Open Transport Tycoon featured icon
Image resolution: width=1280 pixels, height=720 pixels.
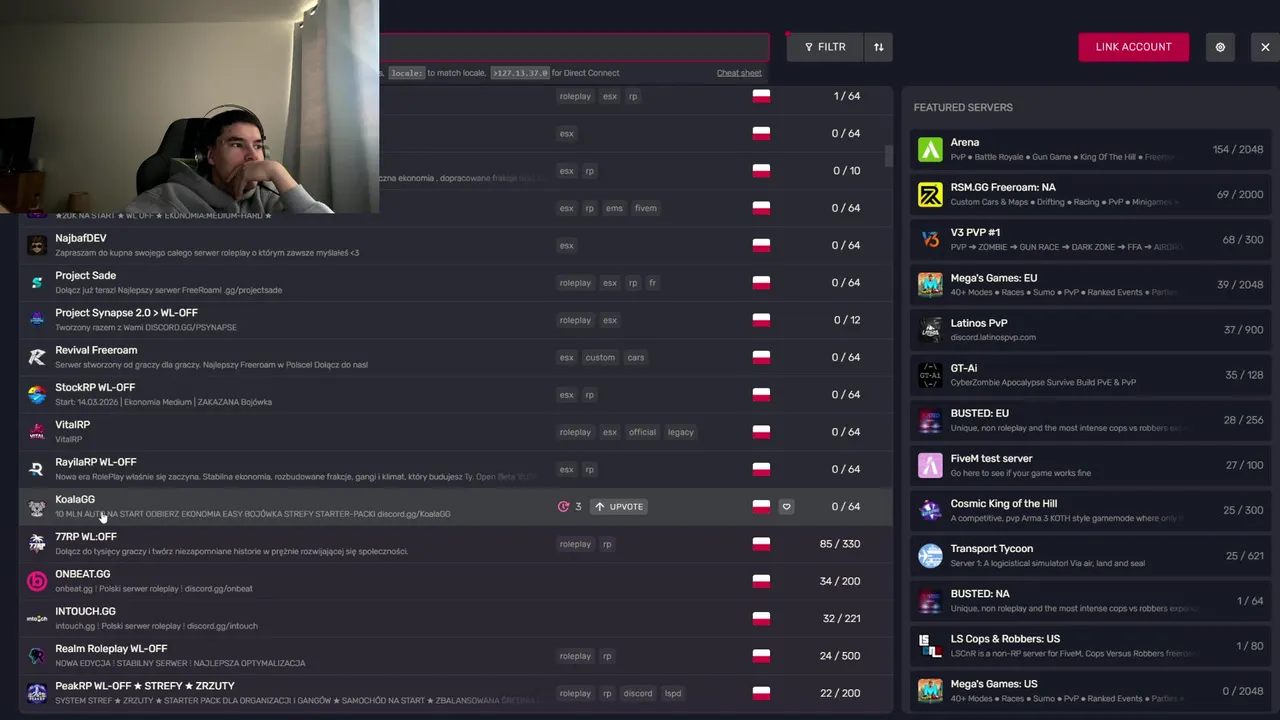coord(930,555)
